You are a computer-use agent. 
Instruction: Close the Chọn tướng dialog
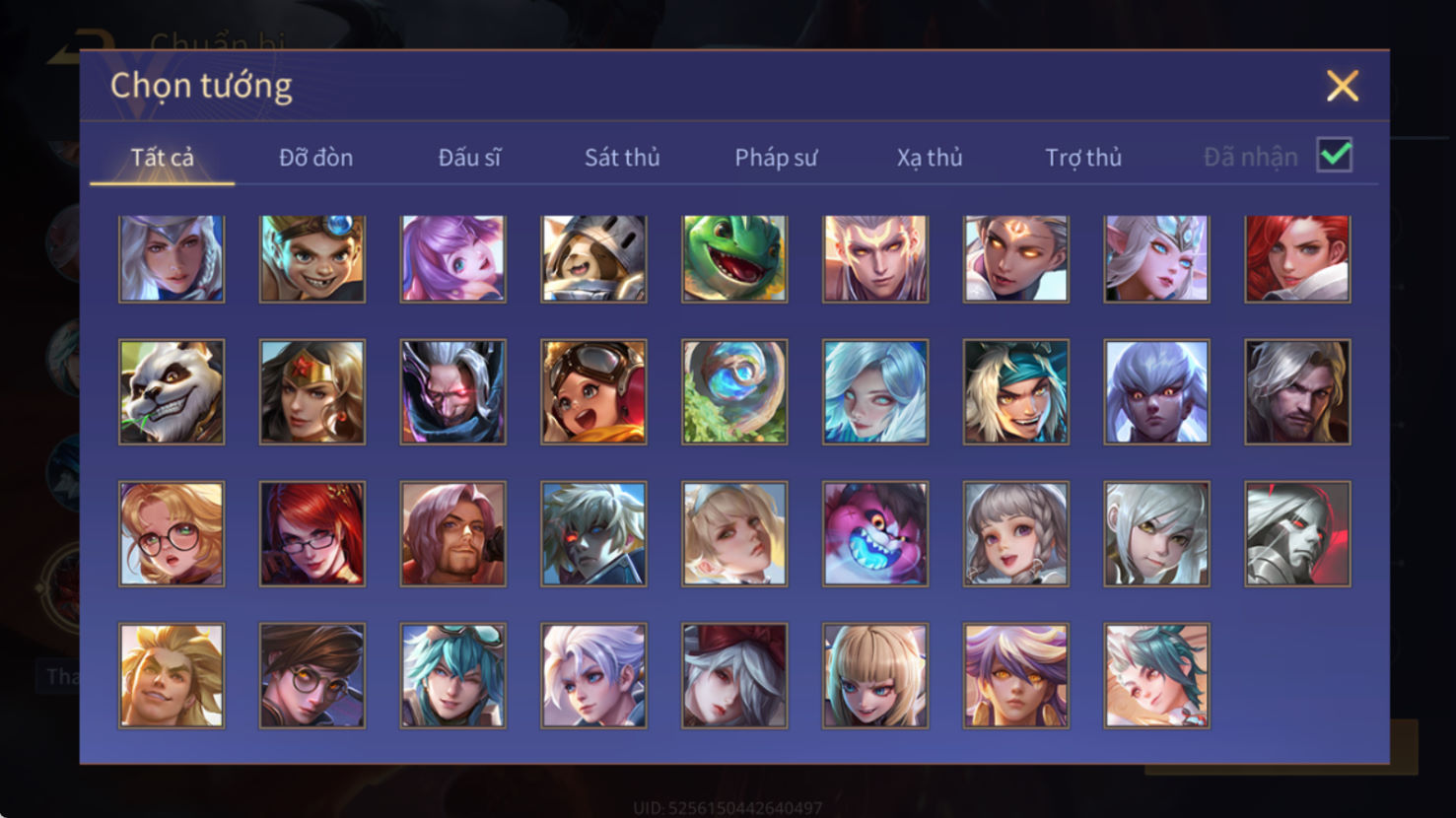click(1343, 86)
